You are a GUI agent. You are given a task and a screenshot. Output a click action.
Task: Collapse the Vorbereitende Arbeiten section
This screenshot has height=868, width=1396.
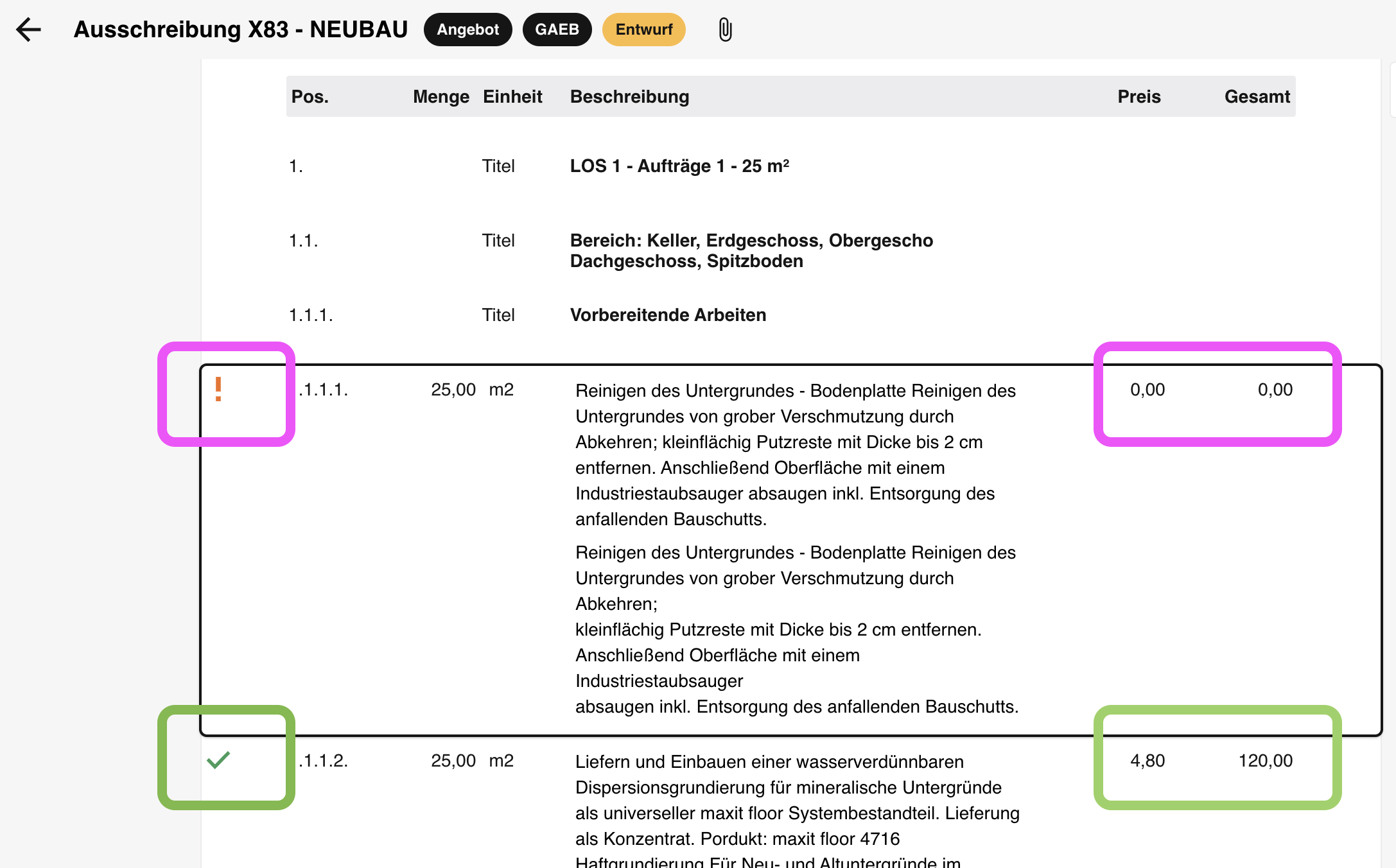[x=668, y=315]
